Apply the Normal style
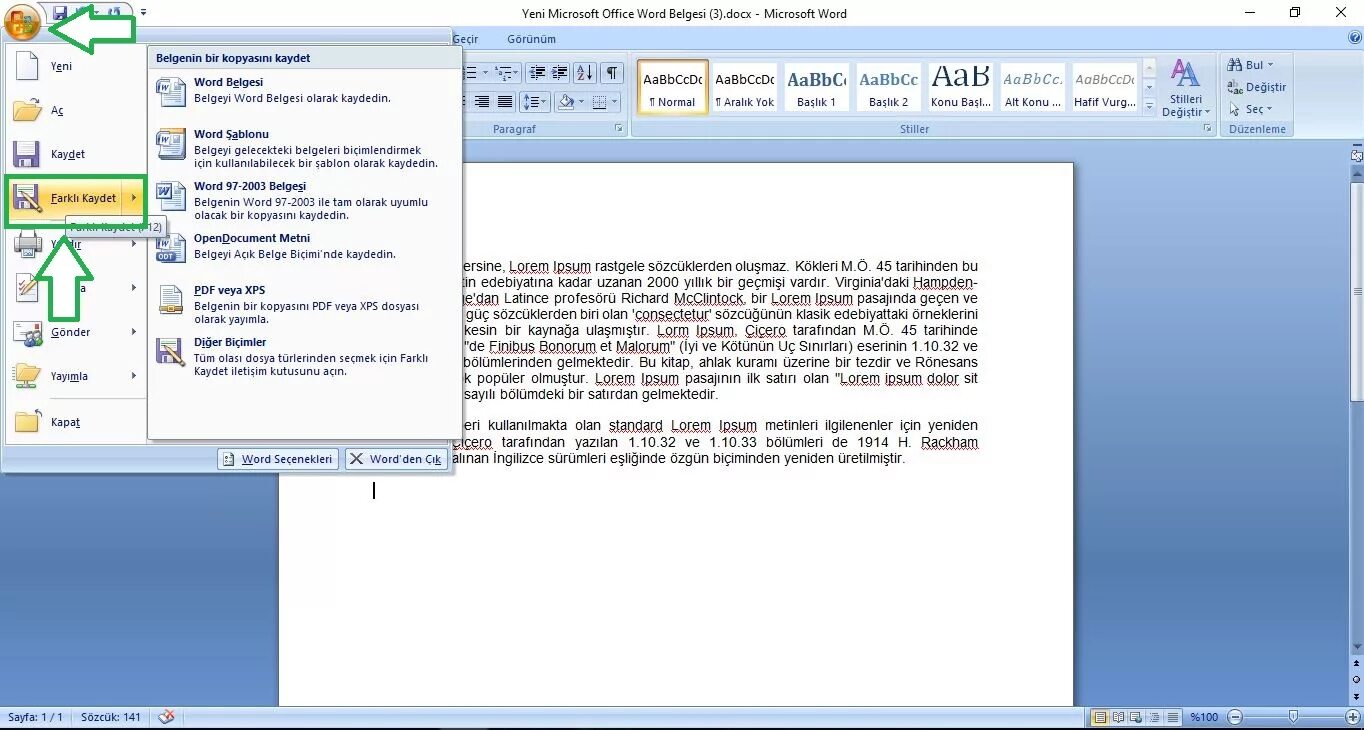Image resolution: width=1364 pixels, height=730 pixels. (x=672, y=86)
